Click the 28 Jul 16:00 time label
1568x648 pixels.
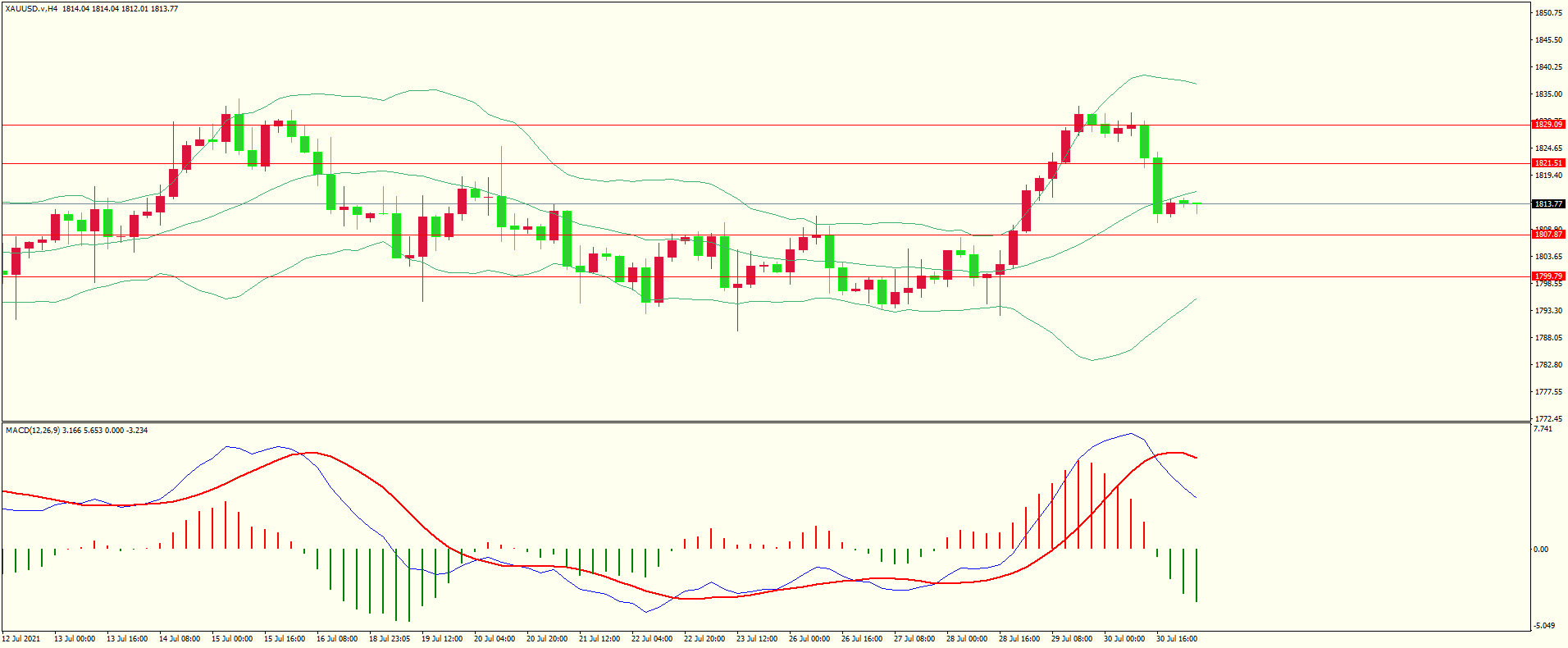1019,639
